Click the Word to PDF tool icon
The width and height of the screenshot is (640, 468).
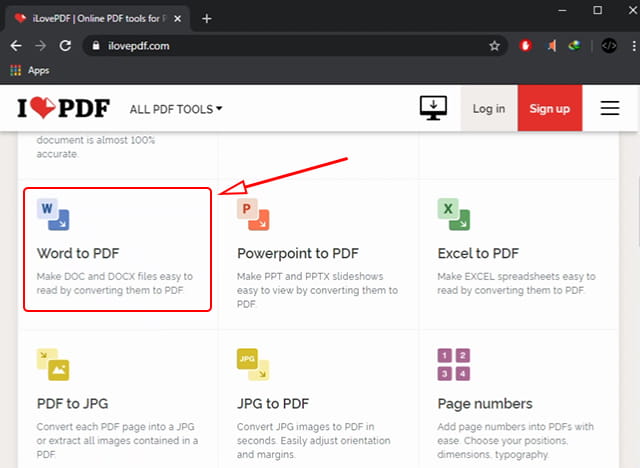[53, 215]
